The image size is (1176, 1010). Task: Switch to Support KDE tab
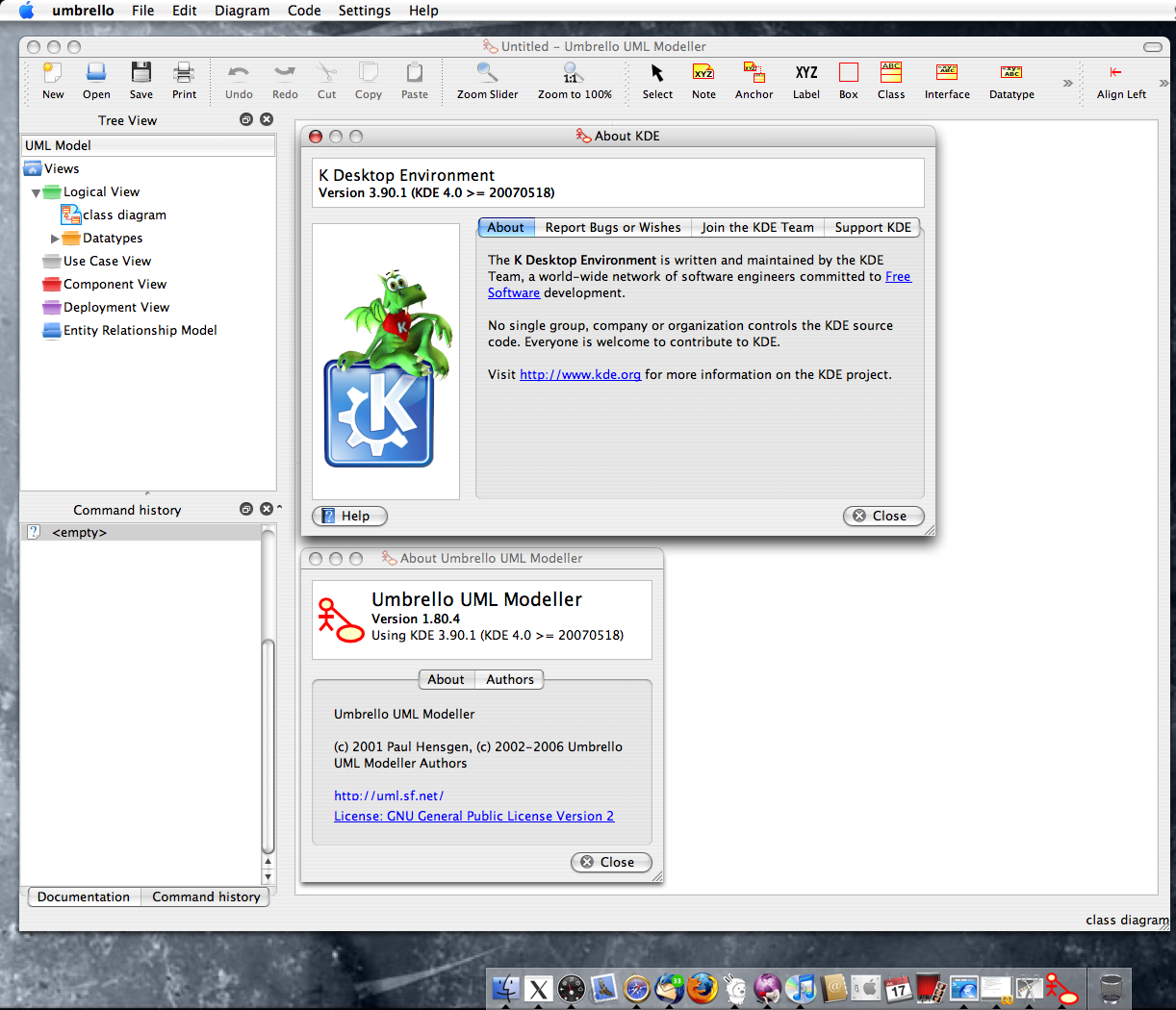873,228
